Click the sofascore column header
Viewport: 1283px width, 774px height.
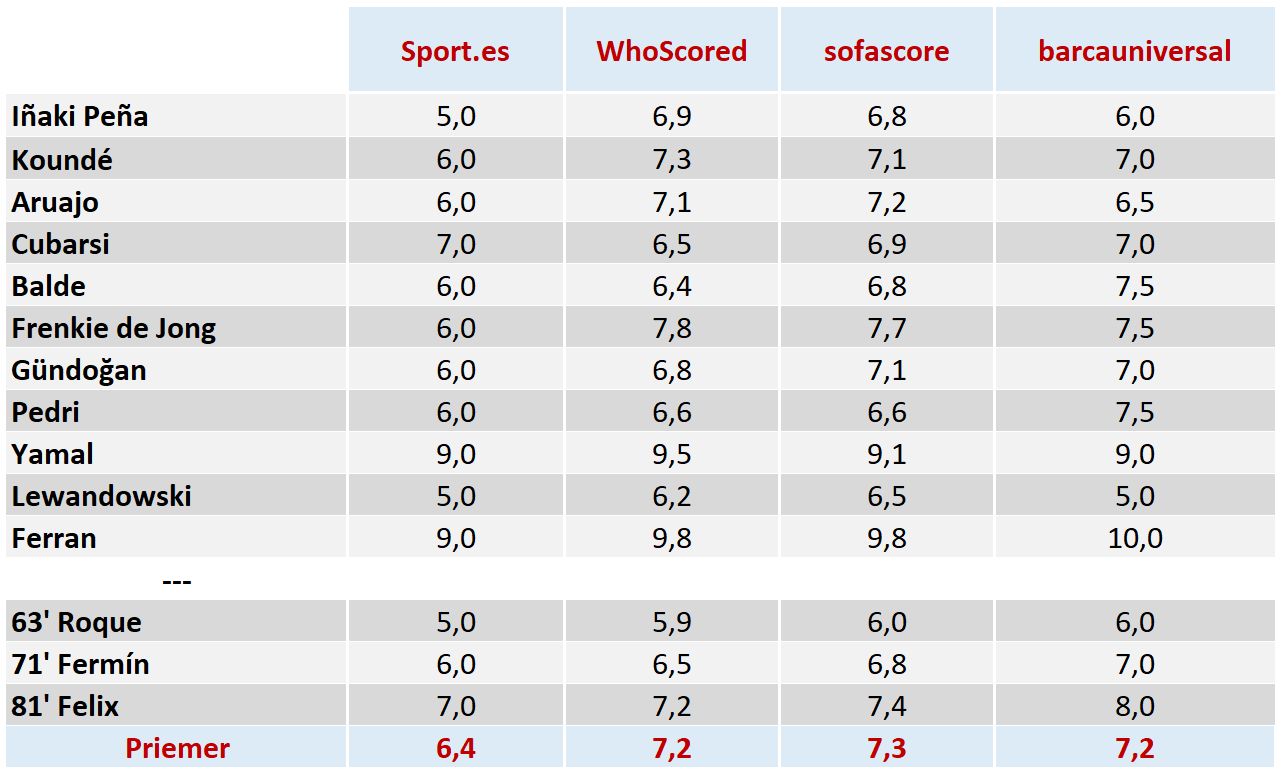[886, 51]
